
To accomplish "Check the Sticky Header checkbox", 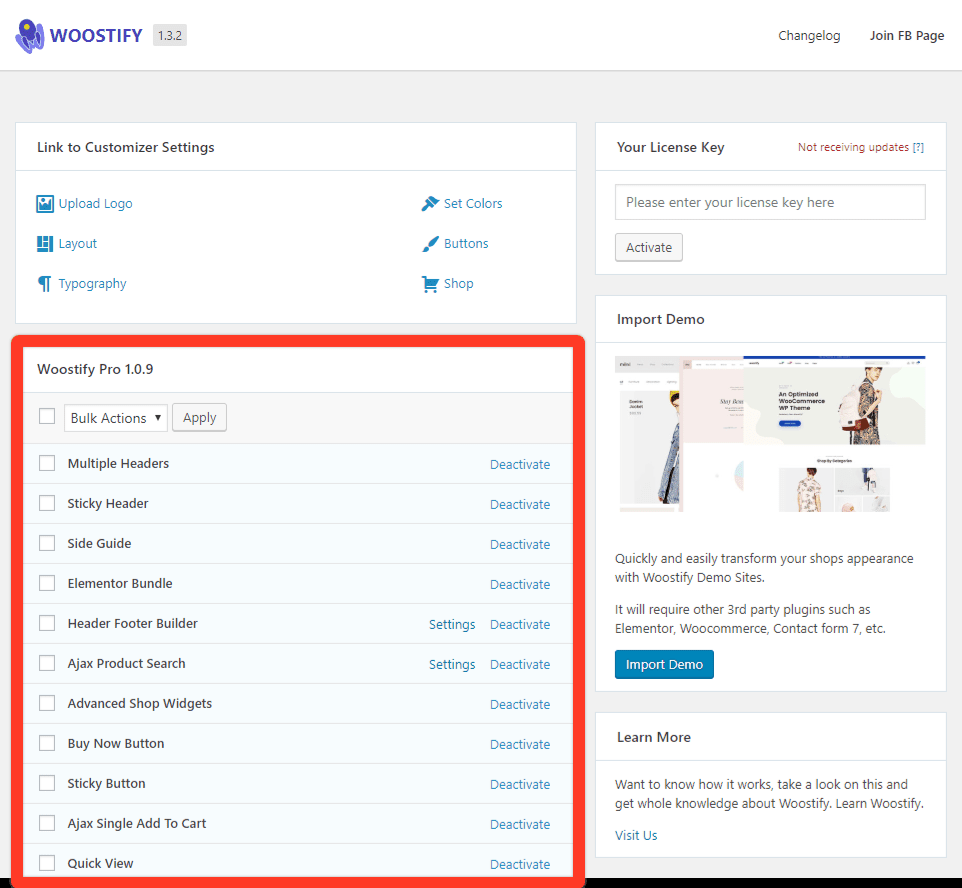I will [x=47, y=503].
